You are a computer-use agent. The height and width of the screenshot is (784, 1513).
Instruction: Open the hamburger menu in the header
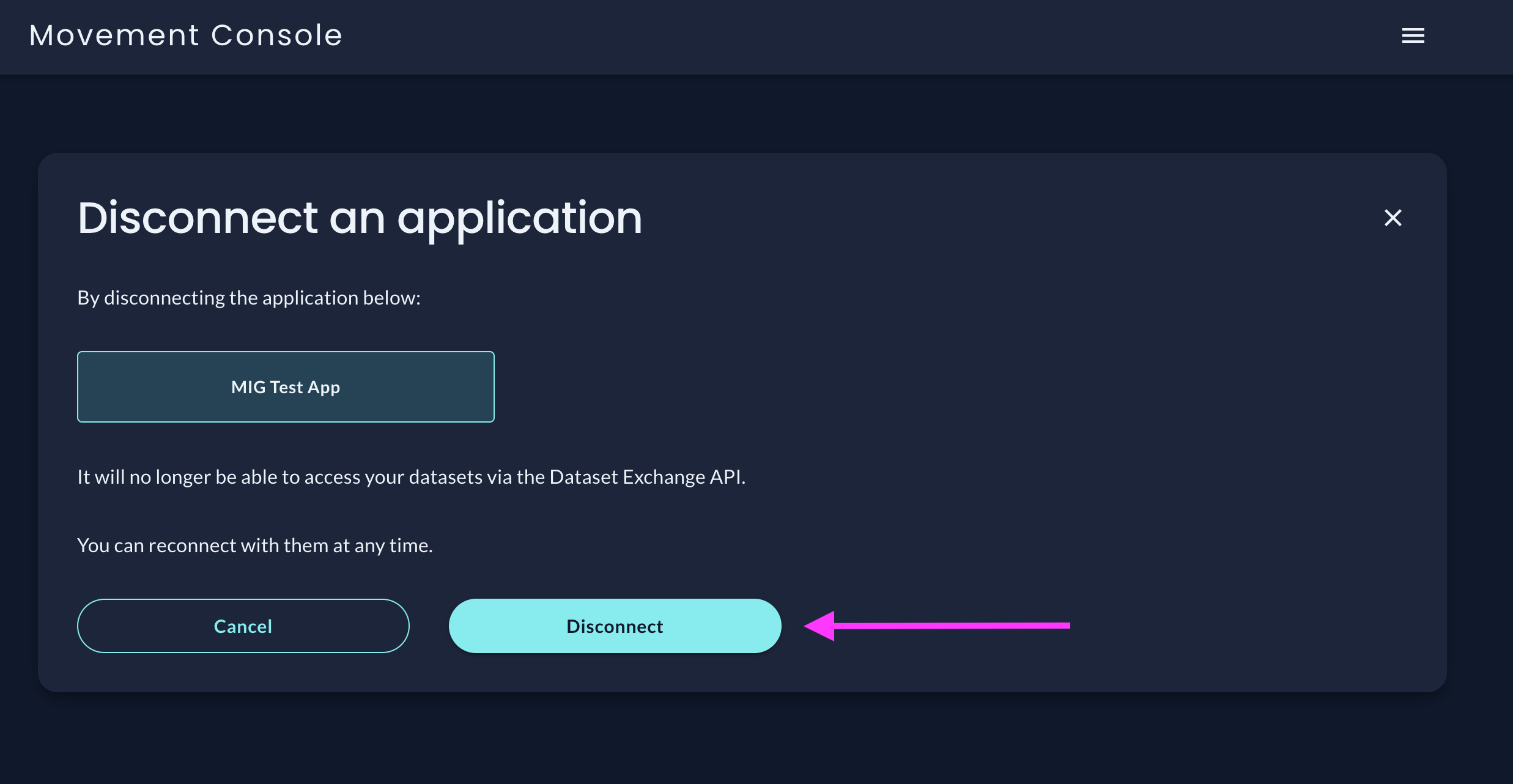click(1413, 36)
